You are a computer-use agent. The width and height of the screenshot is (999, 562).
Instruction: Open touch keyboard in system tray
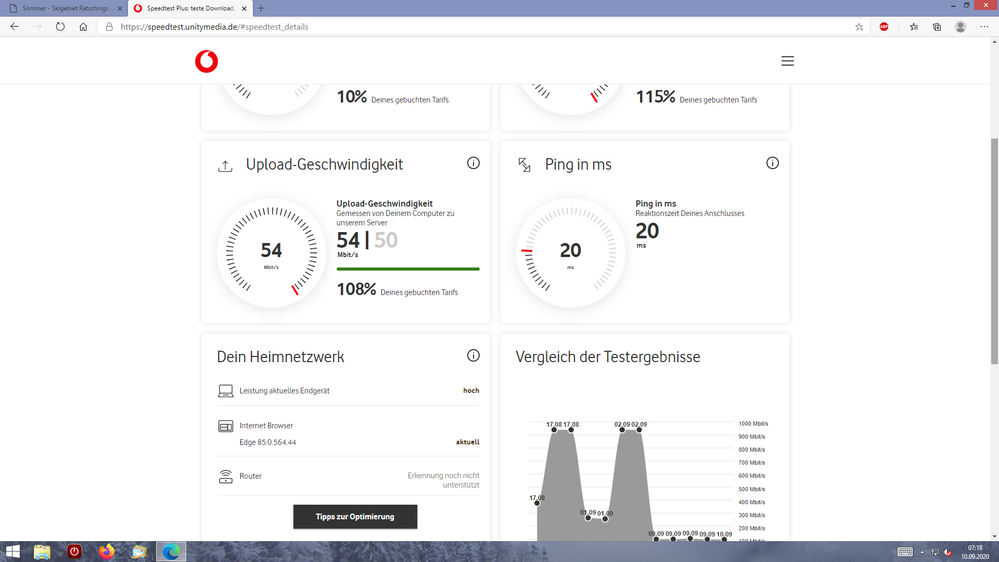coord(905,552)
